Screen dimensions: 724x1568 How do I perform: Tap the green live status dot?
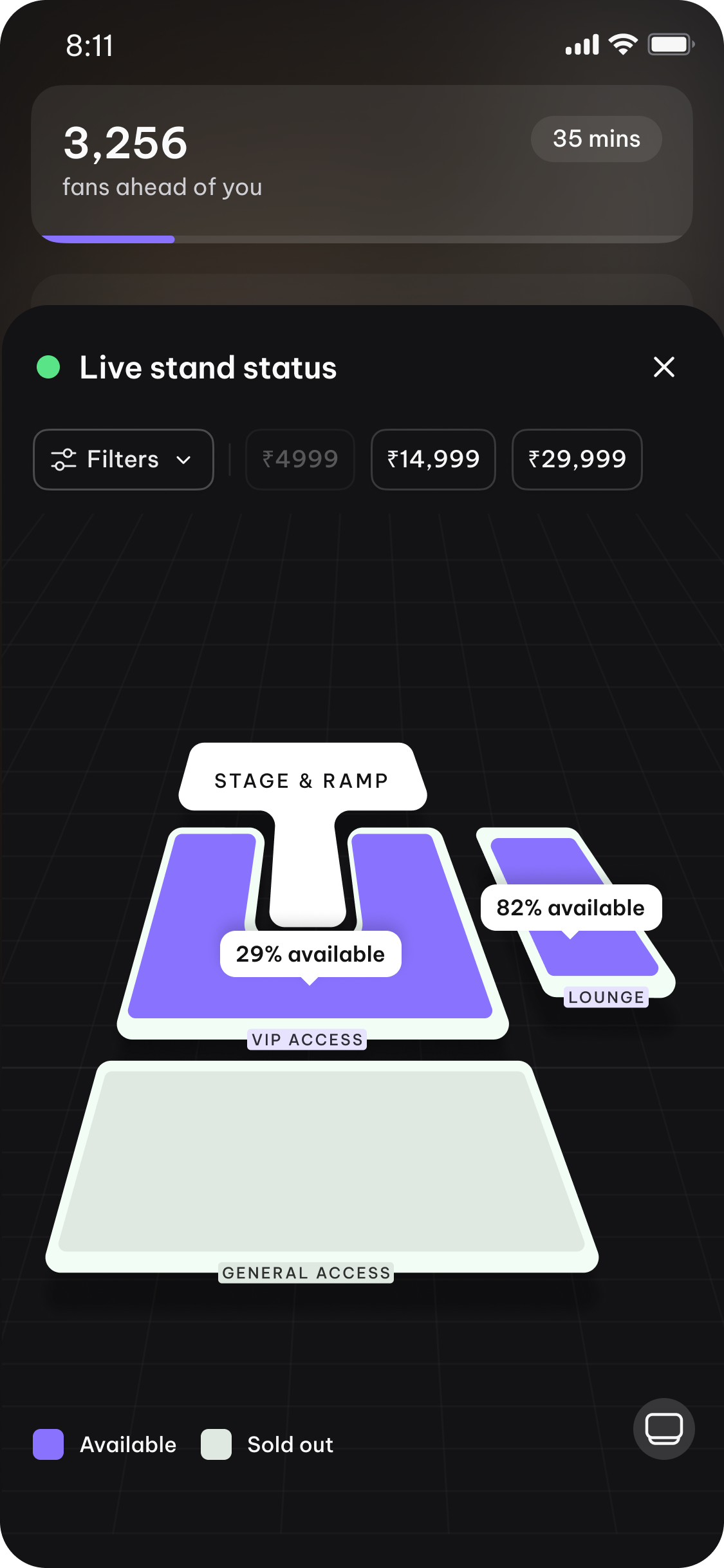[x=48, y=367]
